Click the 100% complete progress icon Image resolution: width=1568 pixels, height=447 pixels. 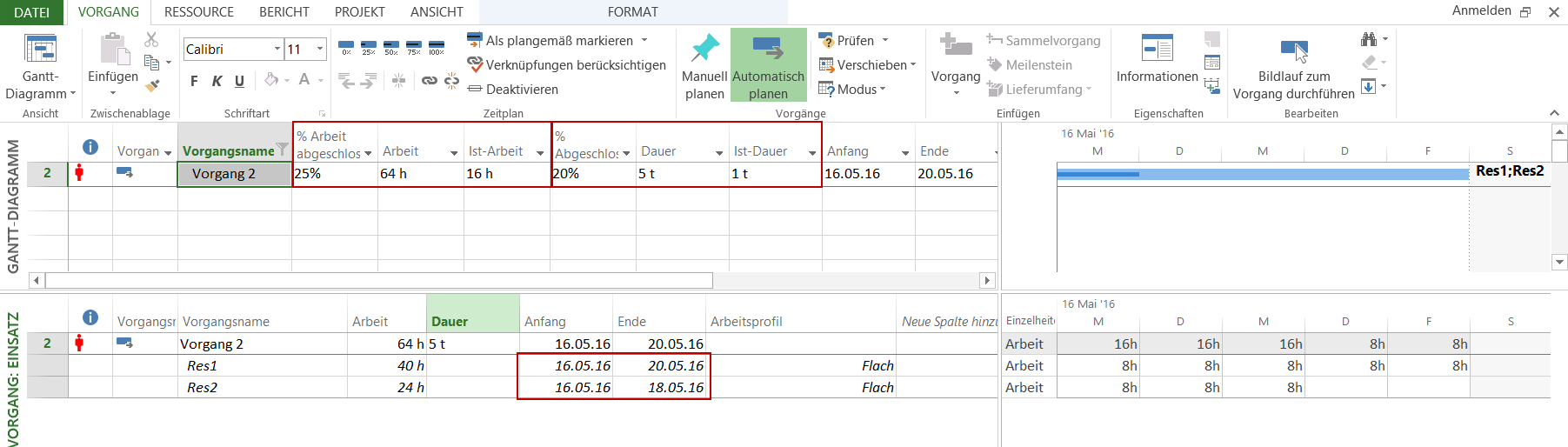pyautogui.click(x=436, y=47)
